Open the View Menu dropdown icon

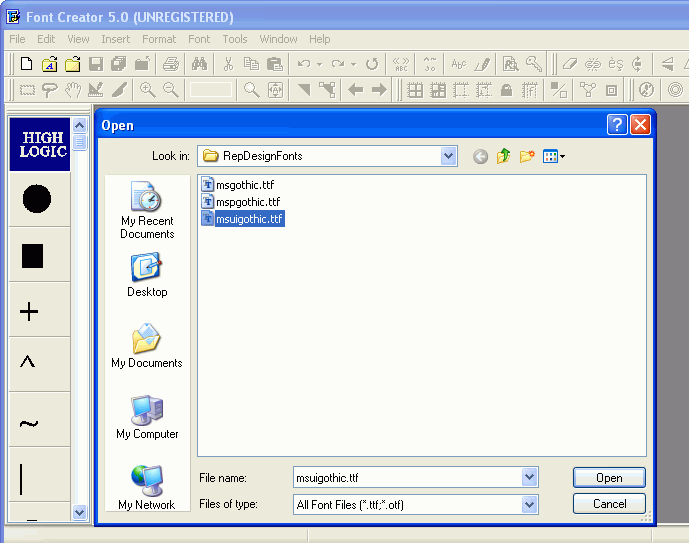pyautogui.click(x=554, y=156)
